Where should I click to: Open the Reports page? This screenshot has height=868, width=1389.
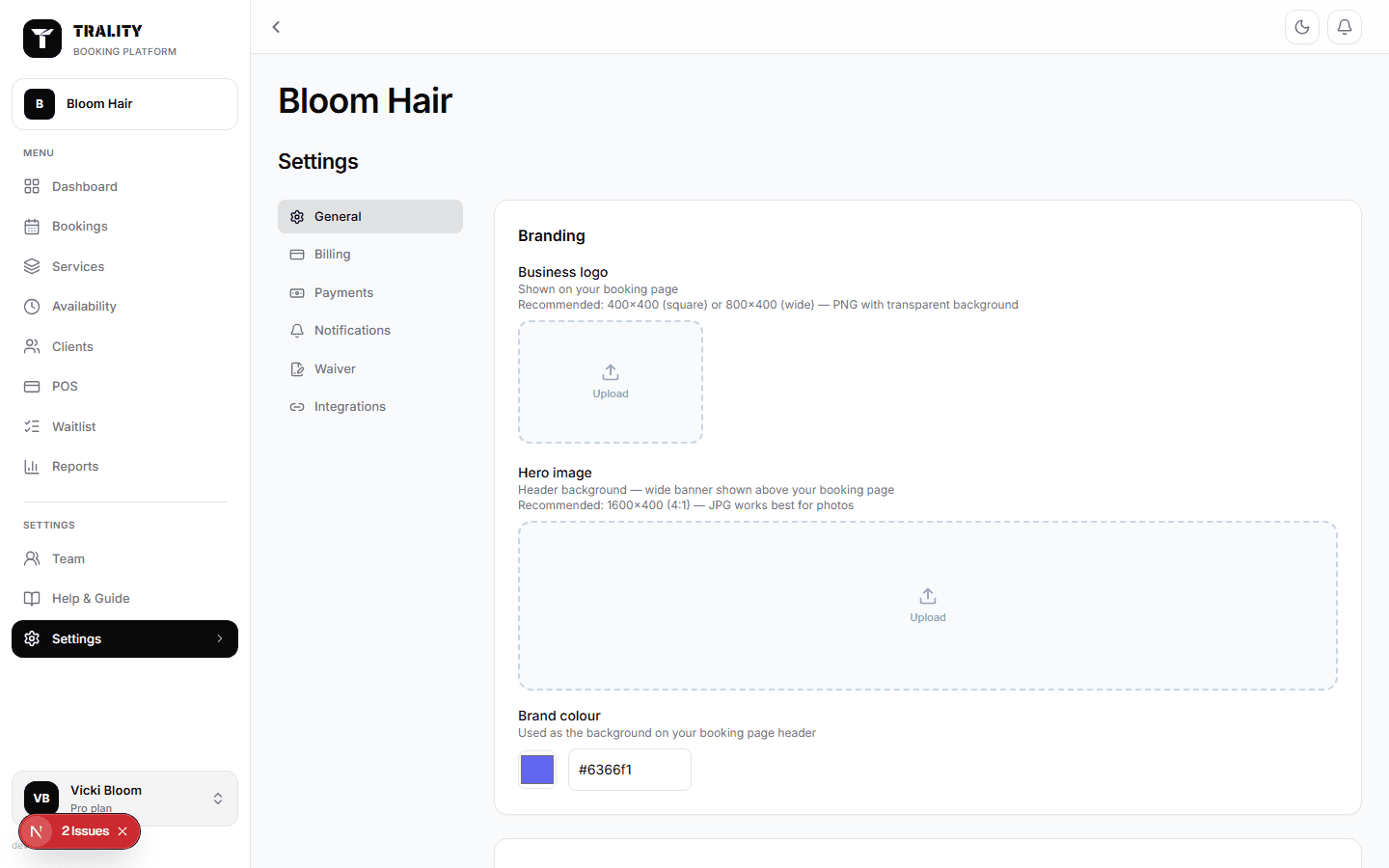(x=124, y=467)
